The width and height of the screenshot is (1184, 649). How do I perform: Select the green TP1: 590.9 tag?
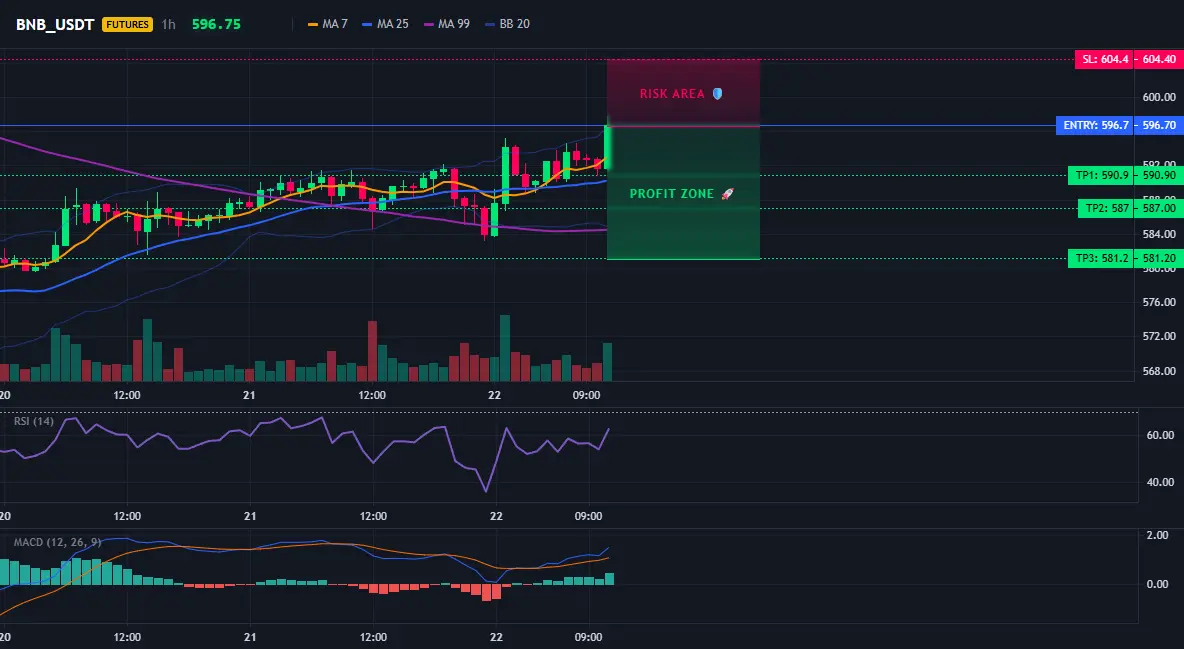(1101, 175)
